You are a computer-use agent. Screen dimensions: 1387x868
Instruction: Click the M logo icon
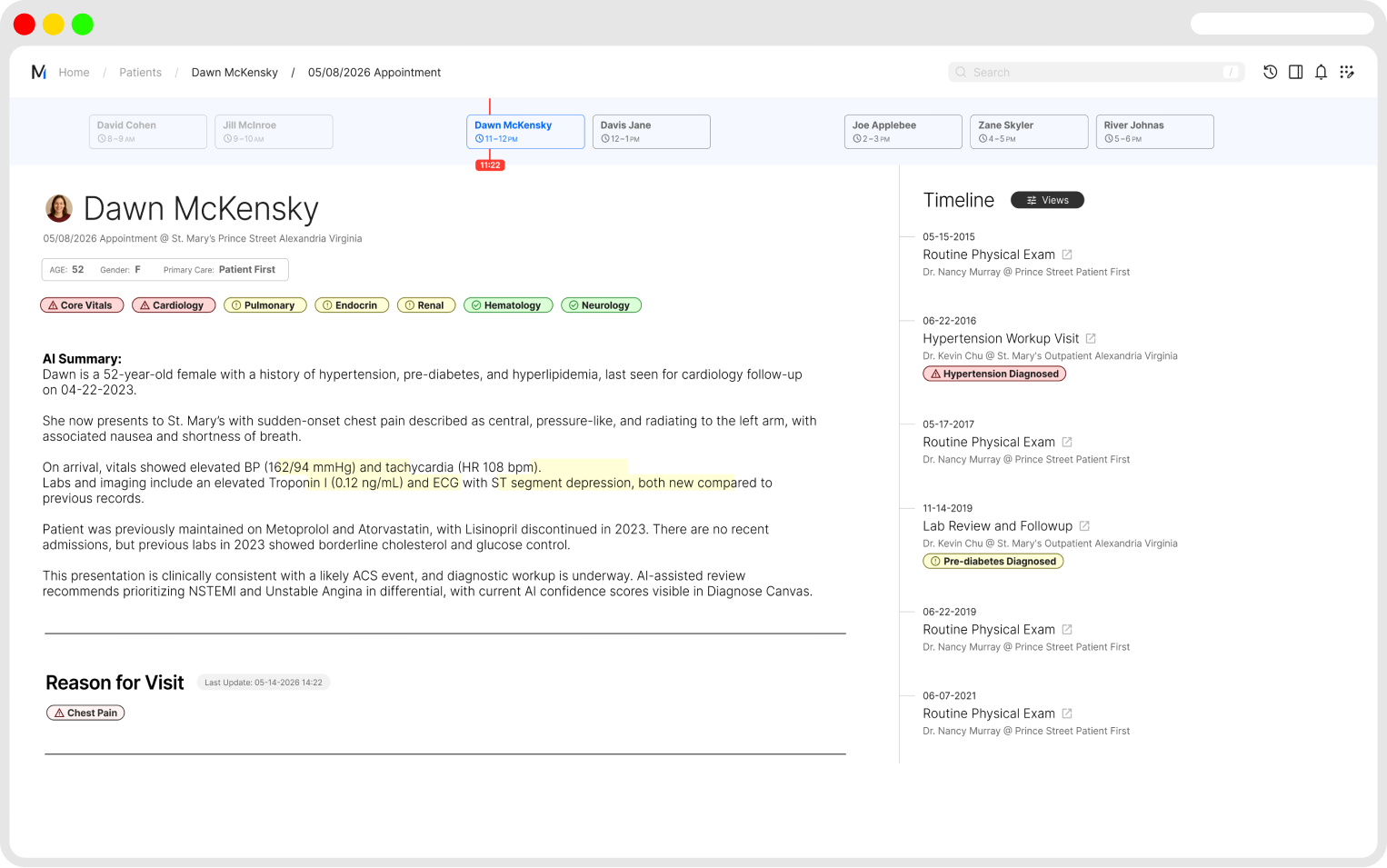click(38, 72)
